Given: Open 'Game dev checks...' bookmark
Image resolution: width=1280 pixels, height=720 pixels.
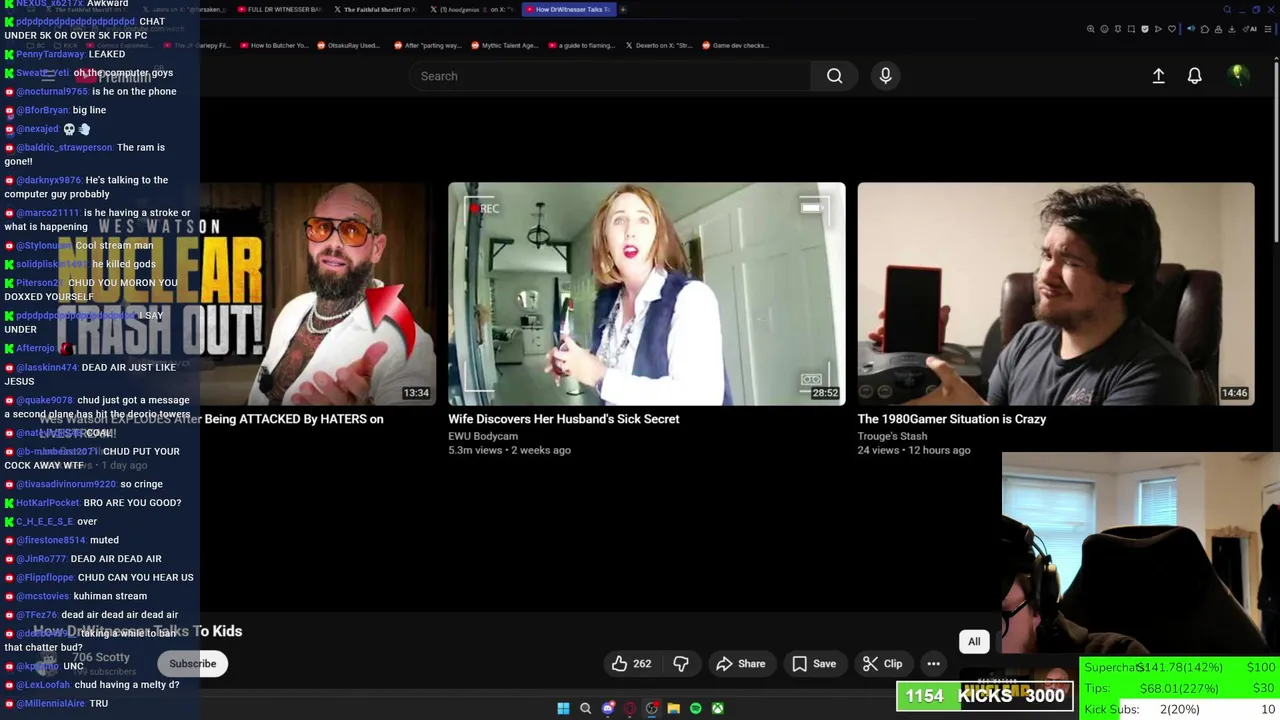Looking at the screenshot, I should click(735, 45).
